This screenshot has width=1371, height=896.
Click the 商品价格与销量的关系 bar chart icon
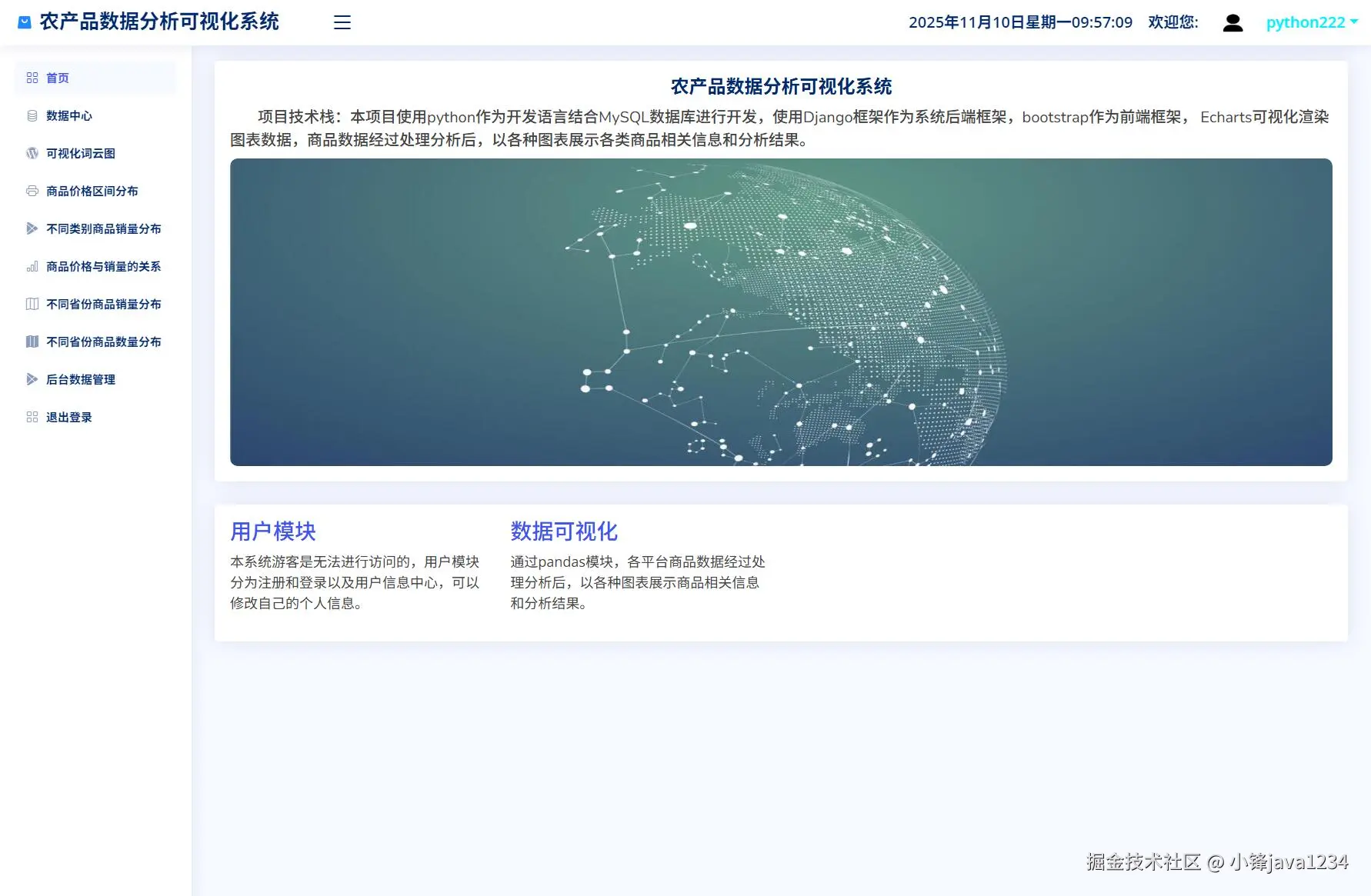coord(32,266)
